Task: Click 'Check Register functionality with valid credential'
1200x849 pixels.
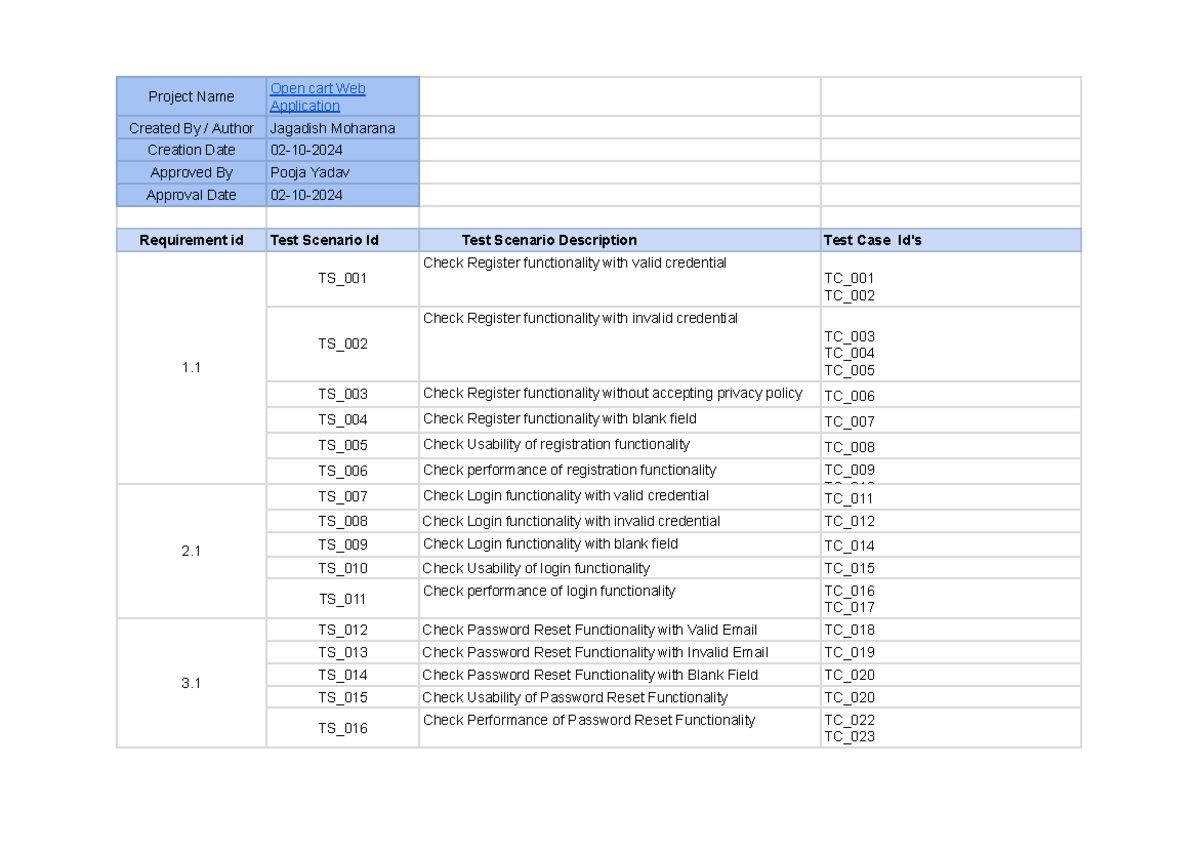Action: [x=575, y=263]
